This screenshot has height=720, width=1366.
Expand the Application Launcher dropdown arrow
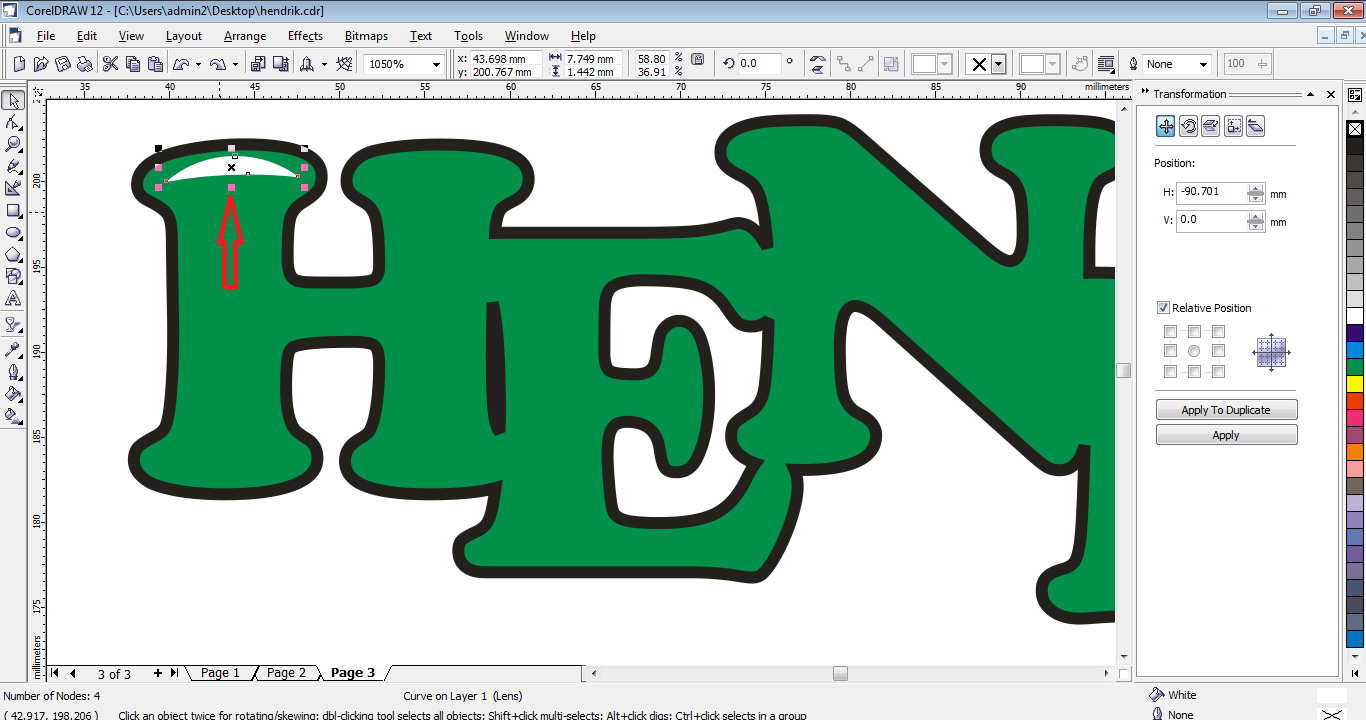coord(324,64)
